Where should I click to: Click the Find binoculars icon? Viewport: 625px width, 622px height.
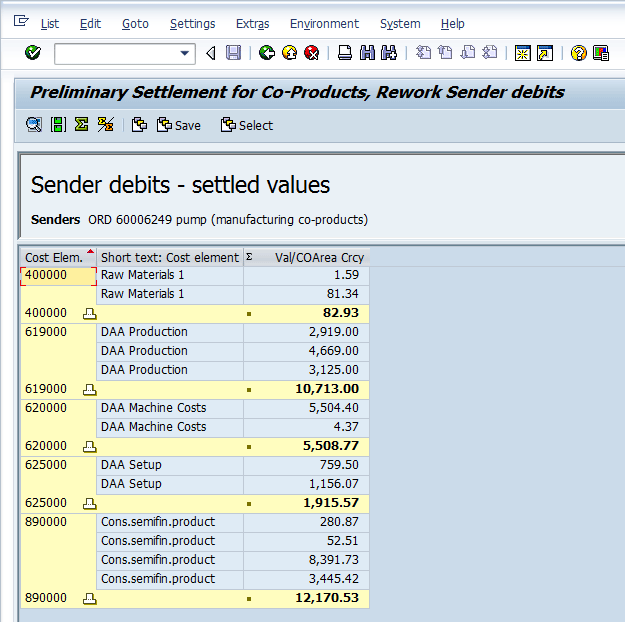(x=366, y=53)
